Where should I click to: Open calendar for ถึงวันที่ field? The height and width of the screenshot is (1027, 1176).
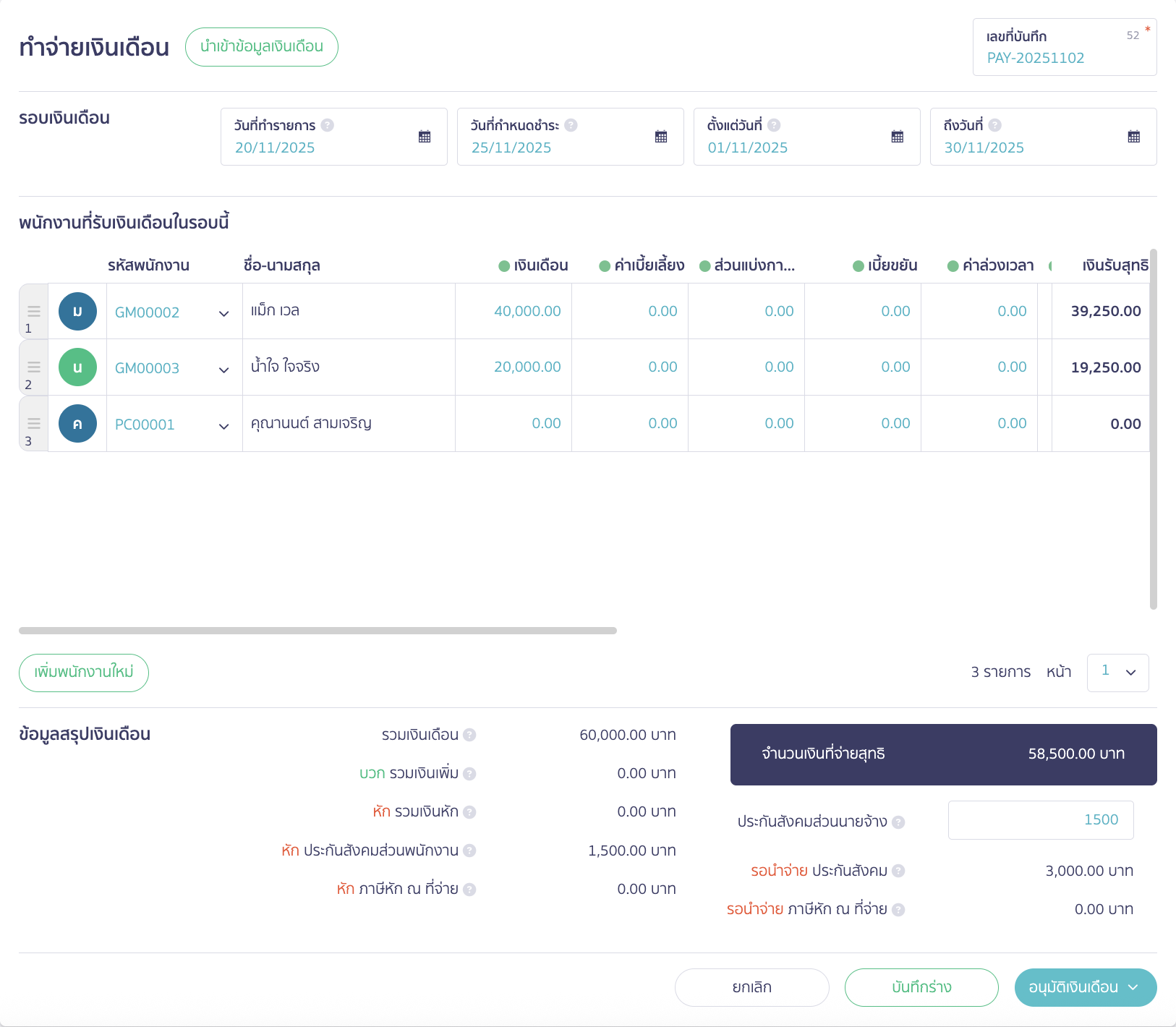(1134, 137)
